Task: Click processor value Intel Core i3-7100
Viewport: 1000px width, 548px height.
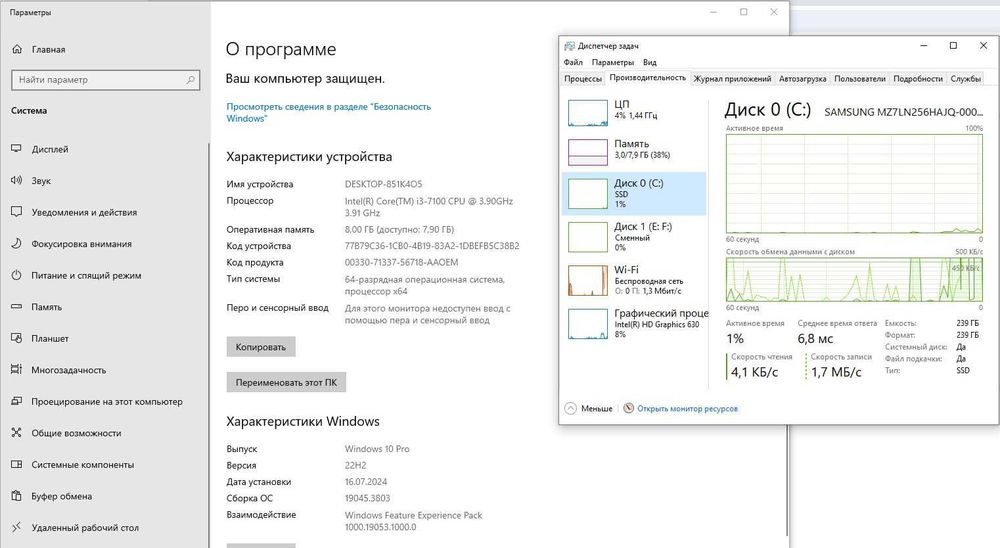Action: [429, 207]
